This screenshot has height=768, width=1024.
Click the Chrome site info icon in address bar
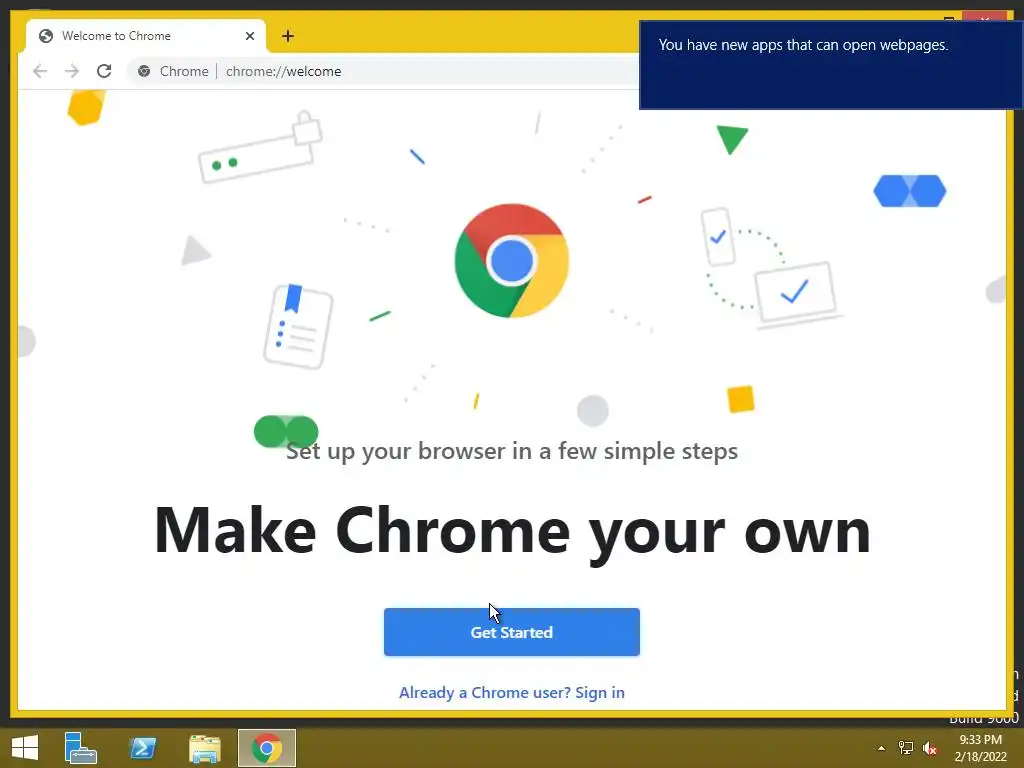(x=144, y=71)
